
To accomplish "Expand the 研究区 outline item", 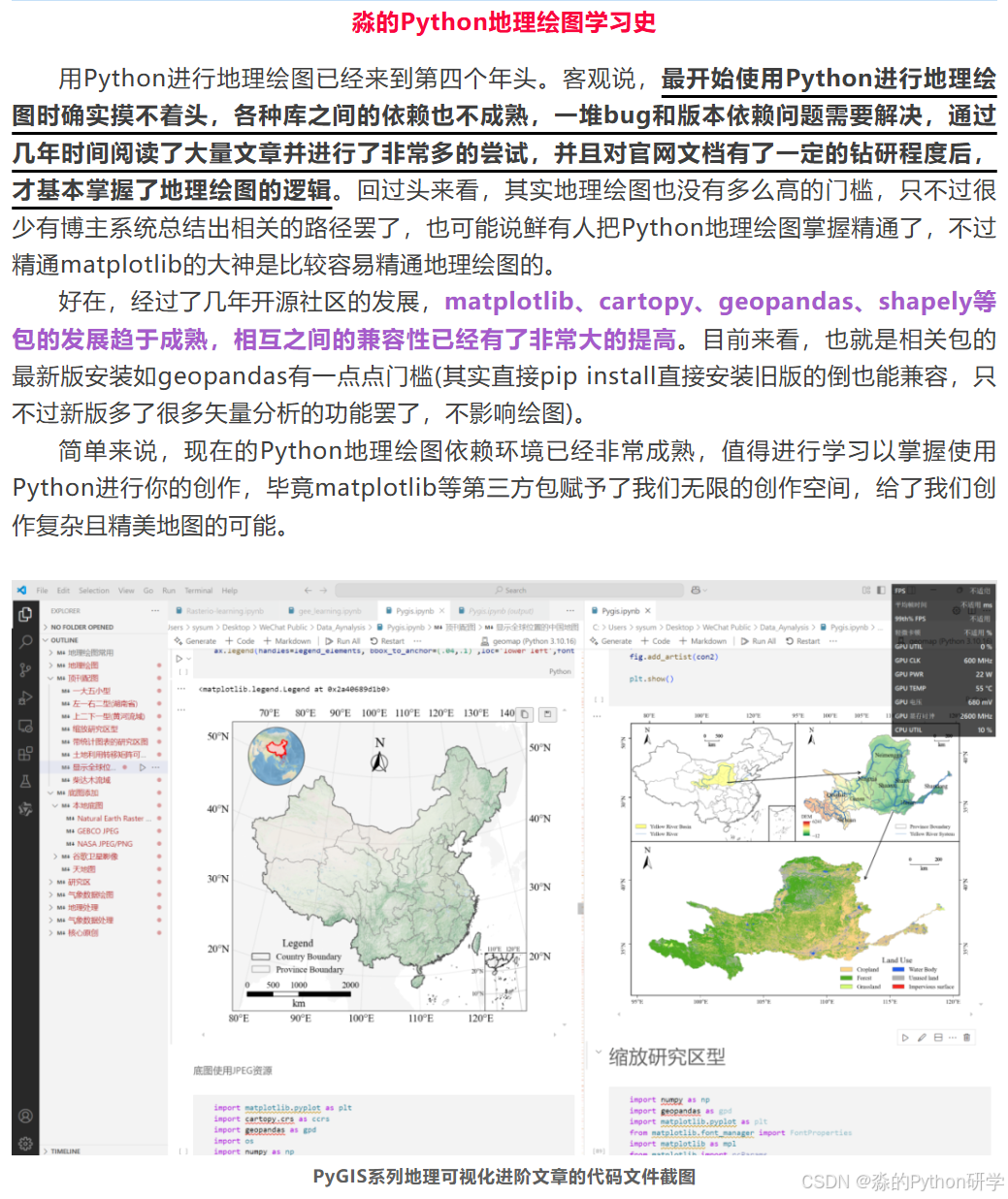I will point(50,882).
